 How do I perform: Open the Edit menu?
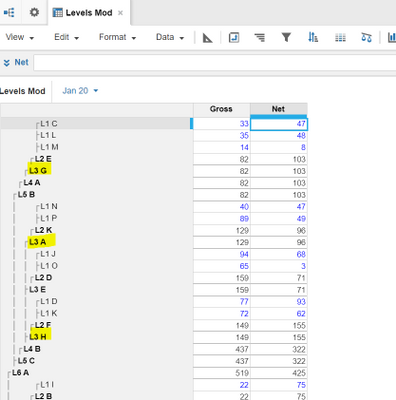[x=66, y=37]
